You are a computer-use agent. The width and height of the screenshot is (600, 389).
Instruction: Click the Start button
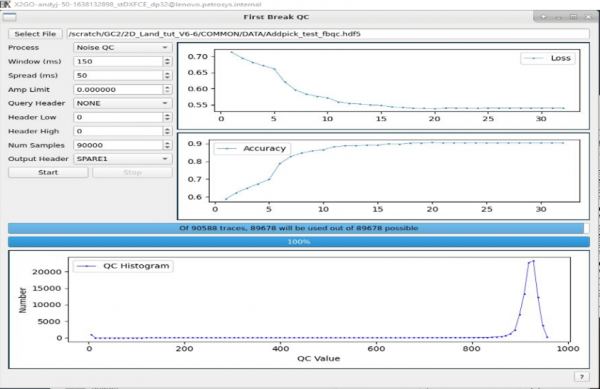click(48, 173)
